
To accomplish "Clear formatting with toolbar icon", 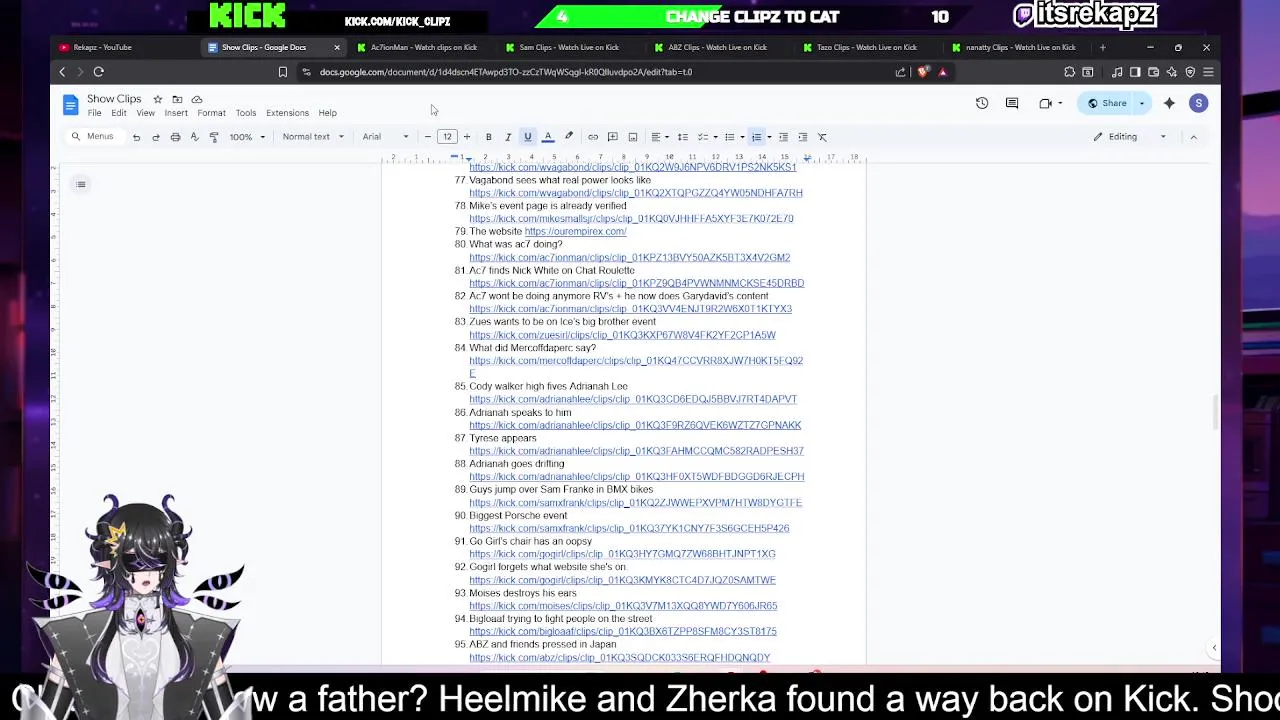I will [822, 137].
